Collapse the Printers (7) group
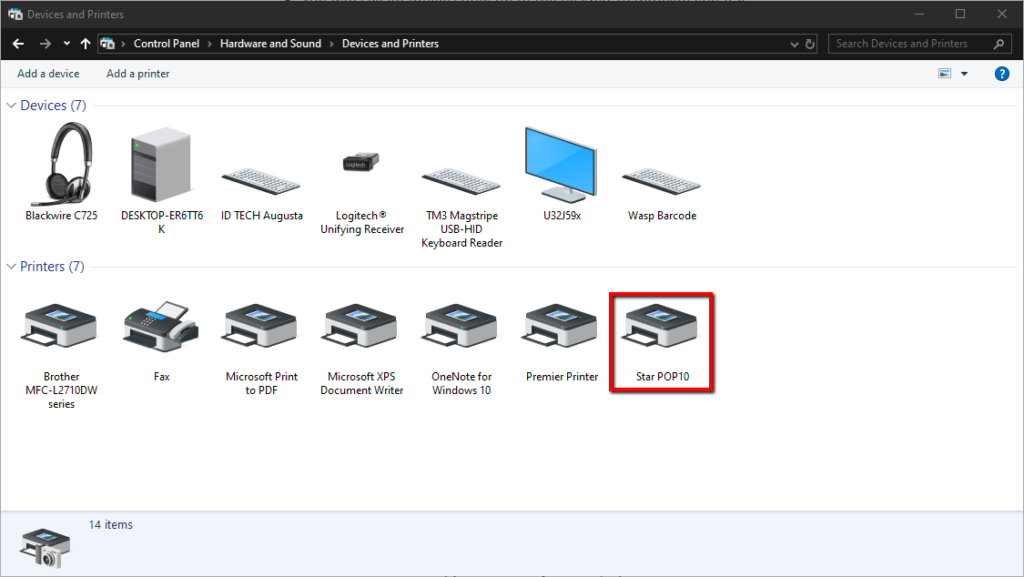This screenshot has height=577, width=1024. [x=11, y=266]
